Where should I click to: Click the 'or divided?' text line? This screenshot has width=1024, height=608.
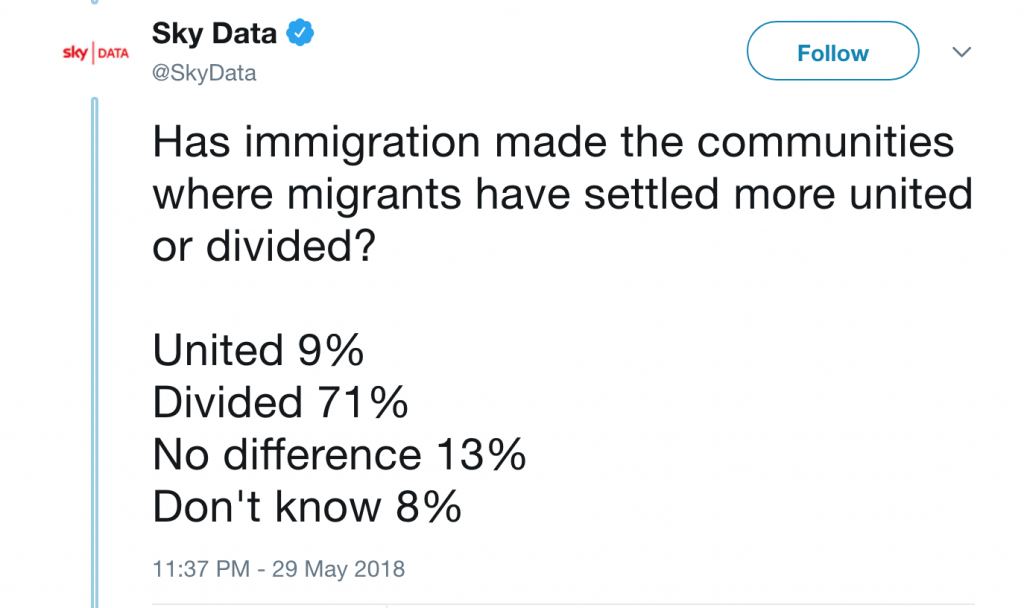264,246
